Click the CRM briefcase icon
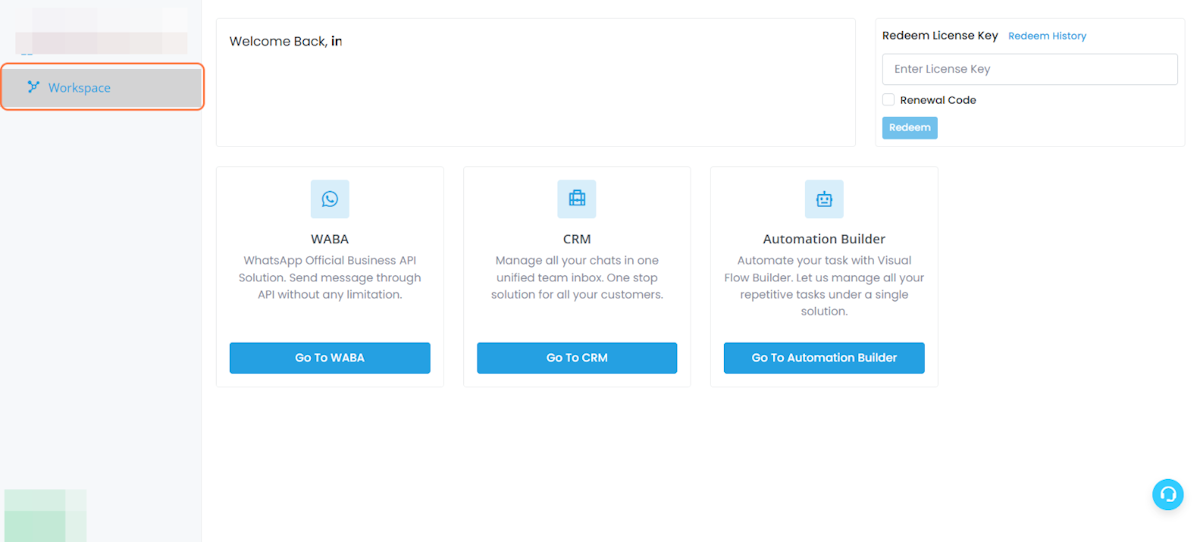Image resolution: width=1200 pixels, height=542 pixels. pyautogui.click(x=577, y=199)
